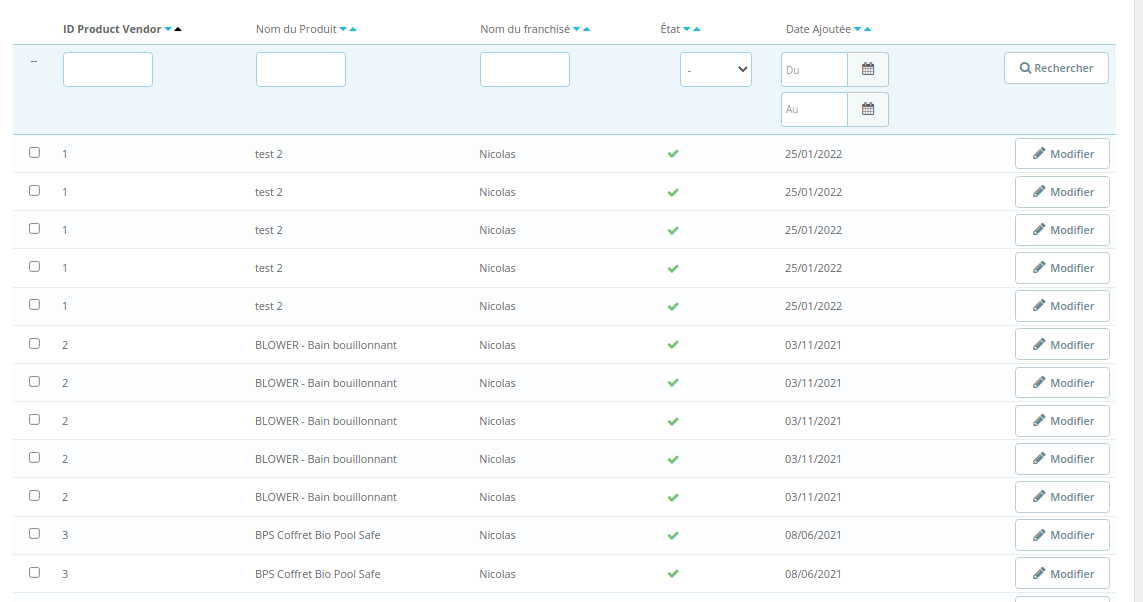Click the Rechercher search button
Screen dimensions: 1143x602
pos(1056,68)
